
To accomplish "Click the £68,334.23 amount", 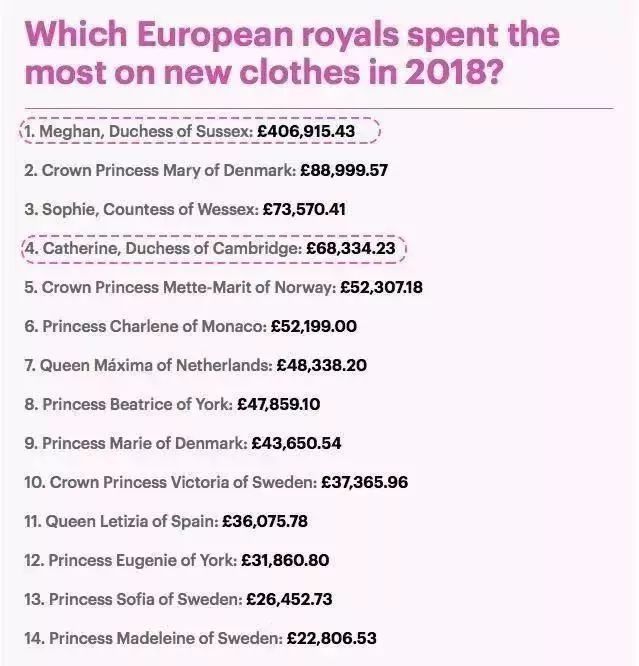I will [351, 248].
